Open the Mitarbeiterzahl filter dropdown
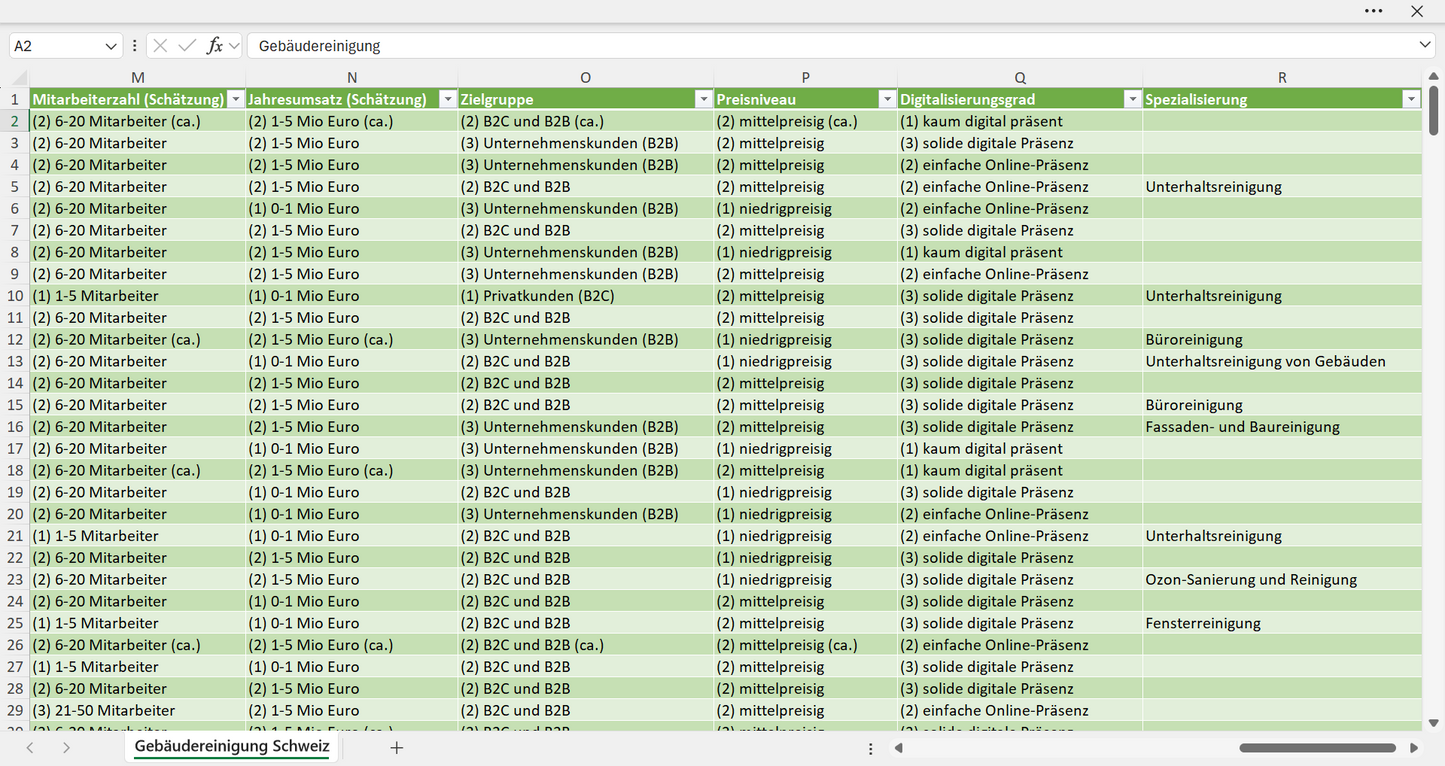Screen dimensions: 1445x766 pos(236,99)
